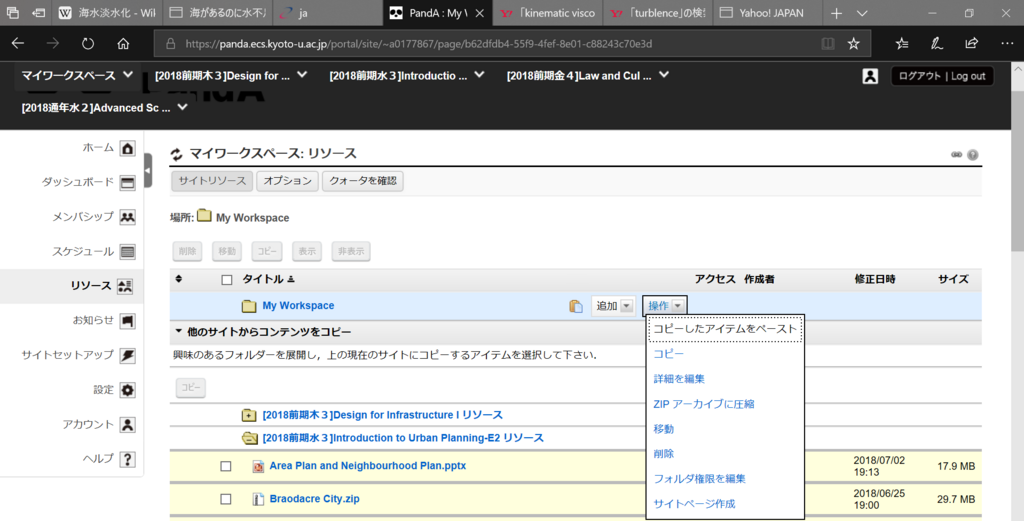Open the 追加 dropdown button

pyautogui.click(x=613, y=306)
